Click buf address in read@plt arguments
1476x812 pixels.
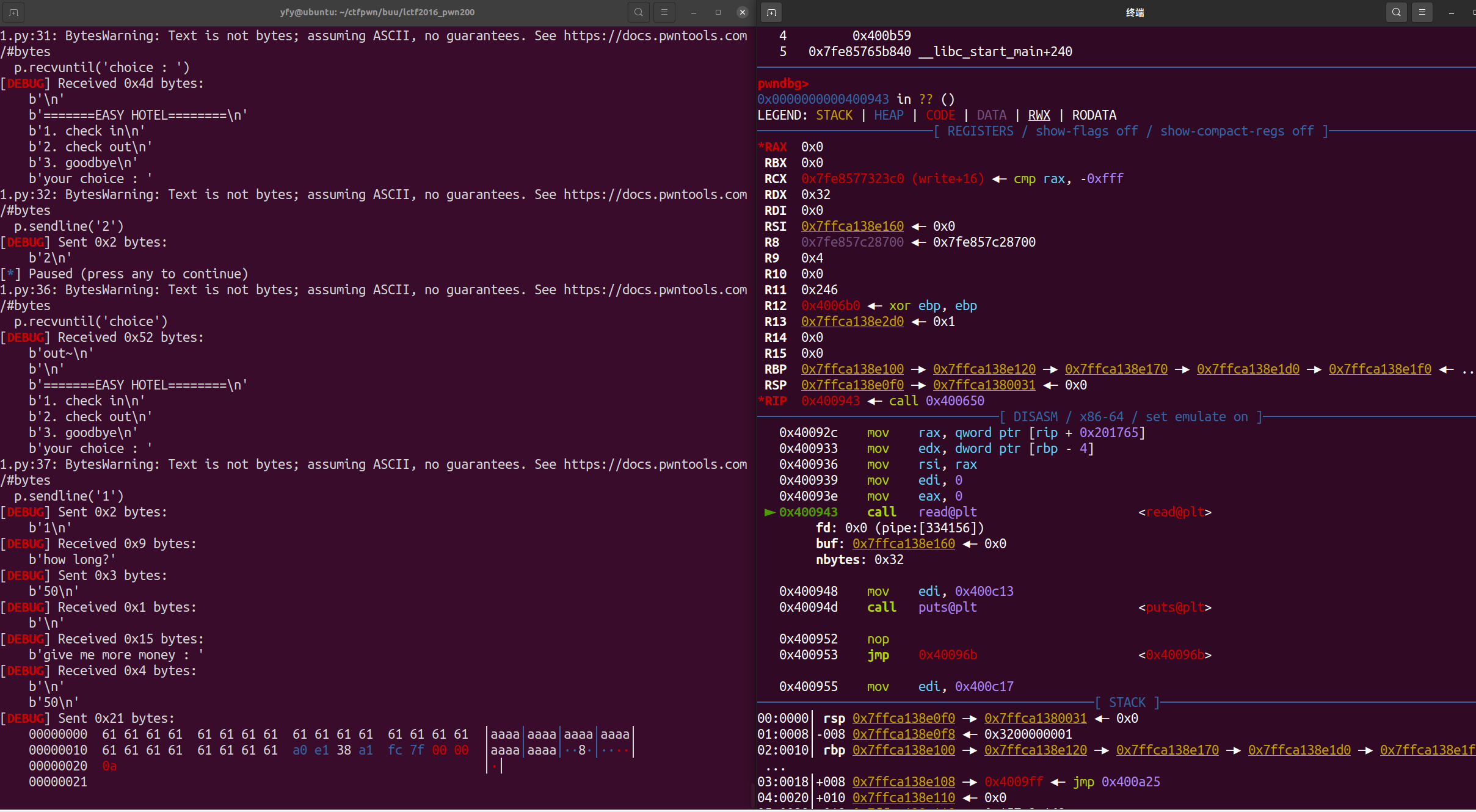(903, 544)
